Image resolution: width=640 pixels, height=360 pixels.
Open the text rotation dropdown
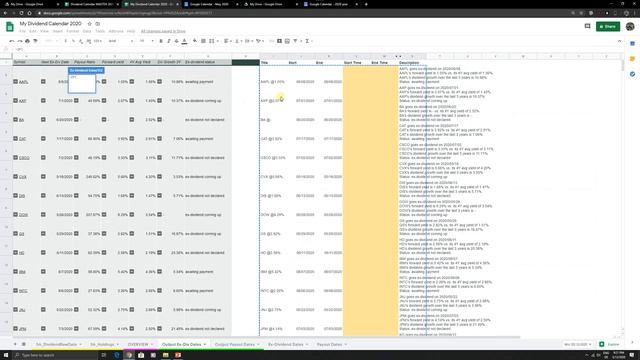[259, 41]
